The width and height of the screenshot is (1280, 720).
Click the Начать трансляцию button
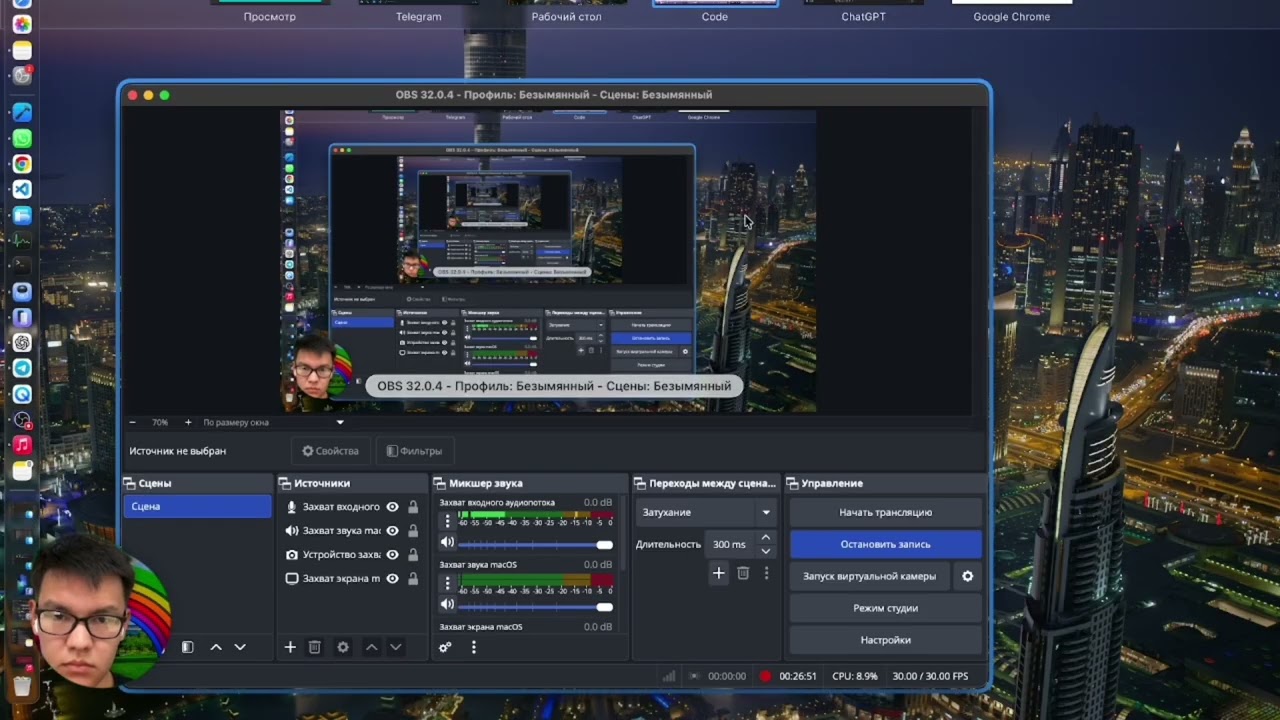point(885,512)
